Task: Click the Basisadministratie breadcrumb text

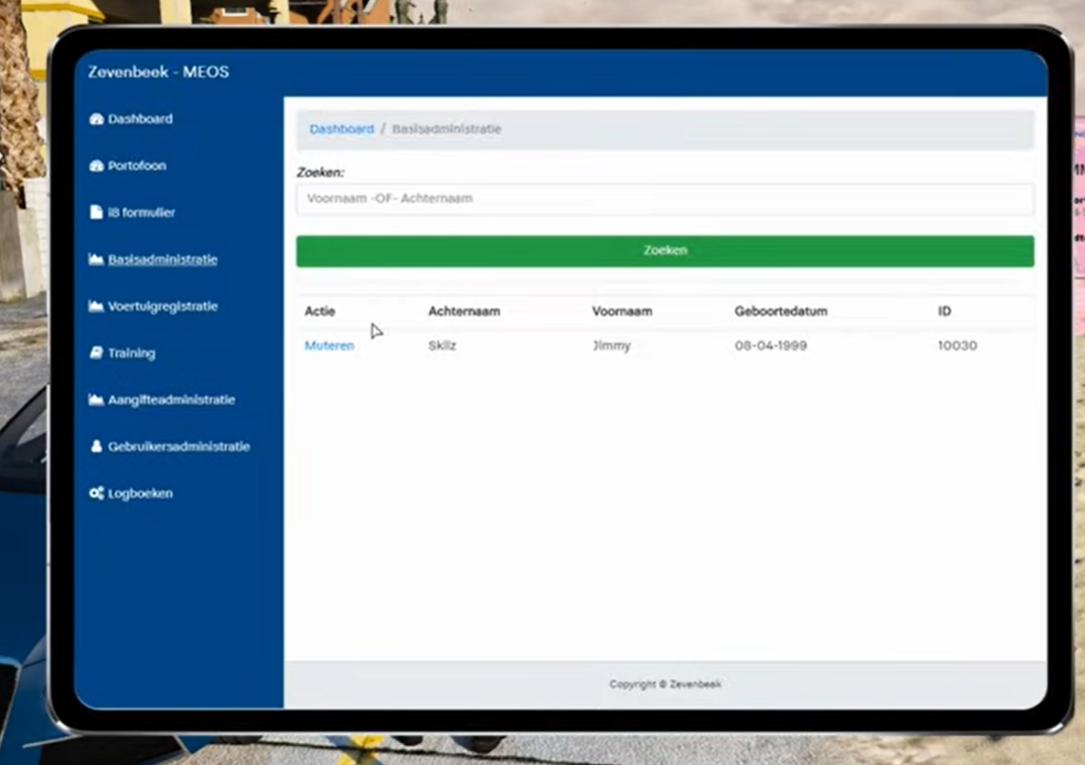Action: 446,129
